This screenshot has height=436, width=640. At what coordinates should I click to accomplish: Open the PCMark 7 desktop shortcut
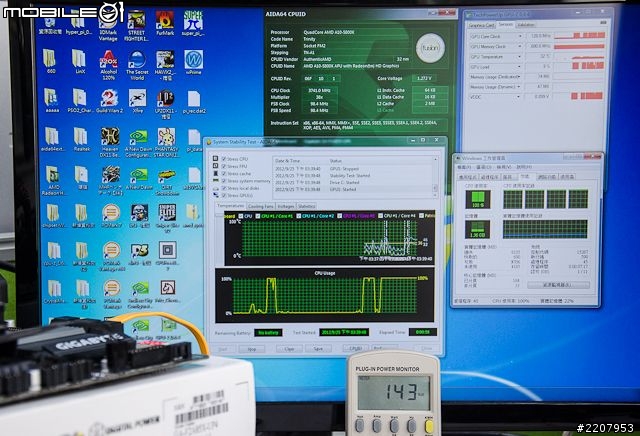coord(111,216)
